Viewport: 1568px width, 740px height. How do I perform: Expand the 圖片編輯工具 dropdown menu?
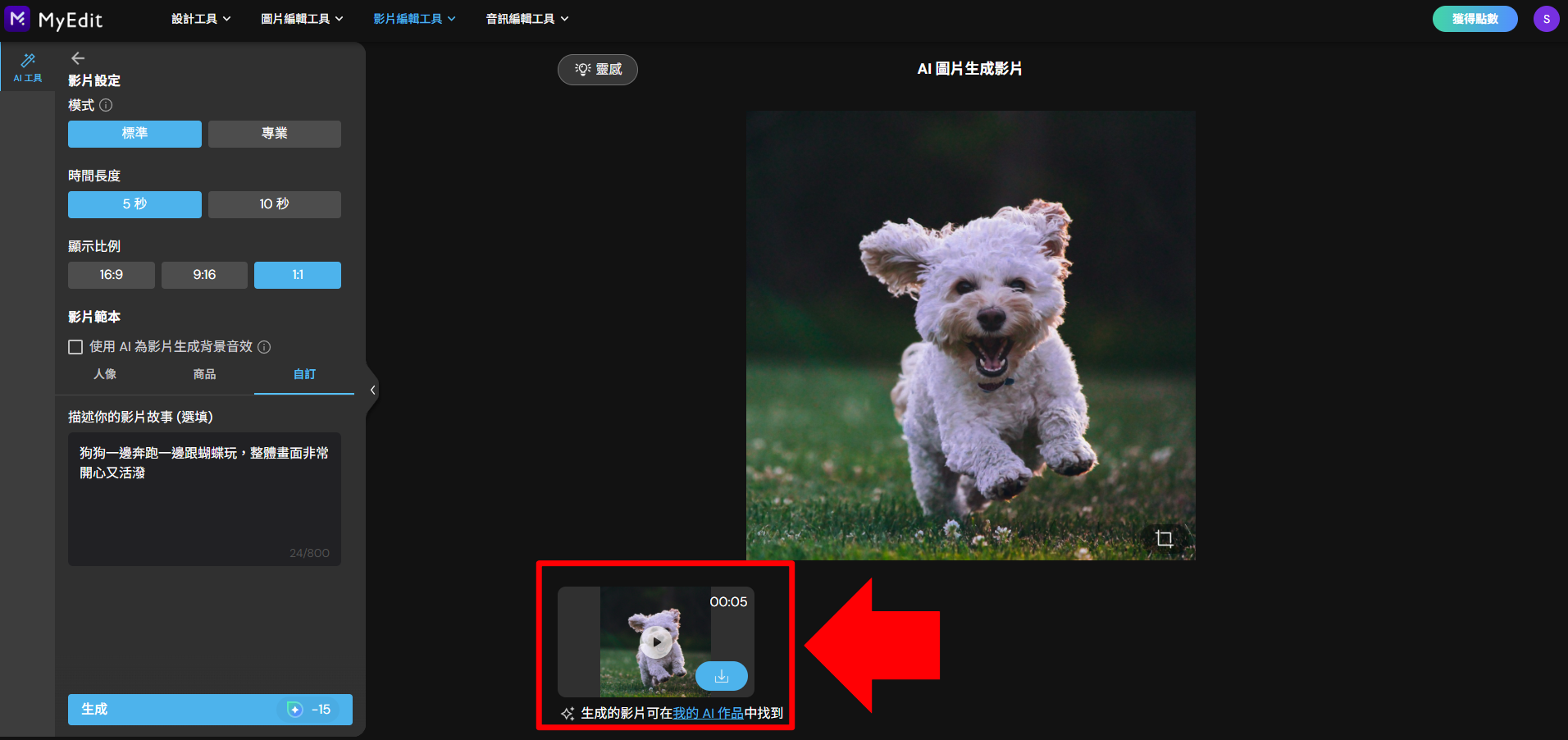pyautogui.click(x=302, y=19)
